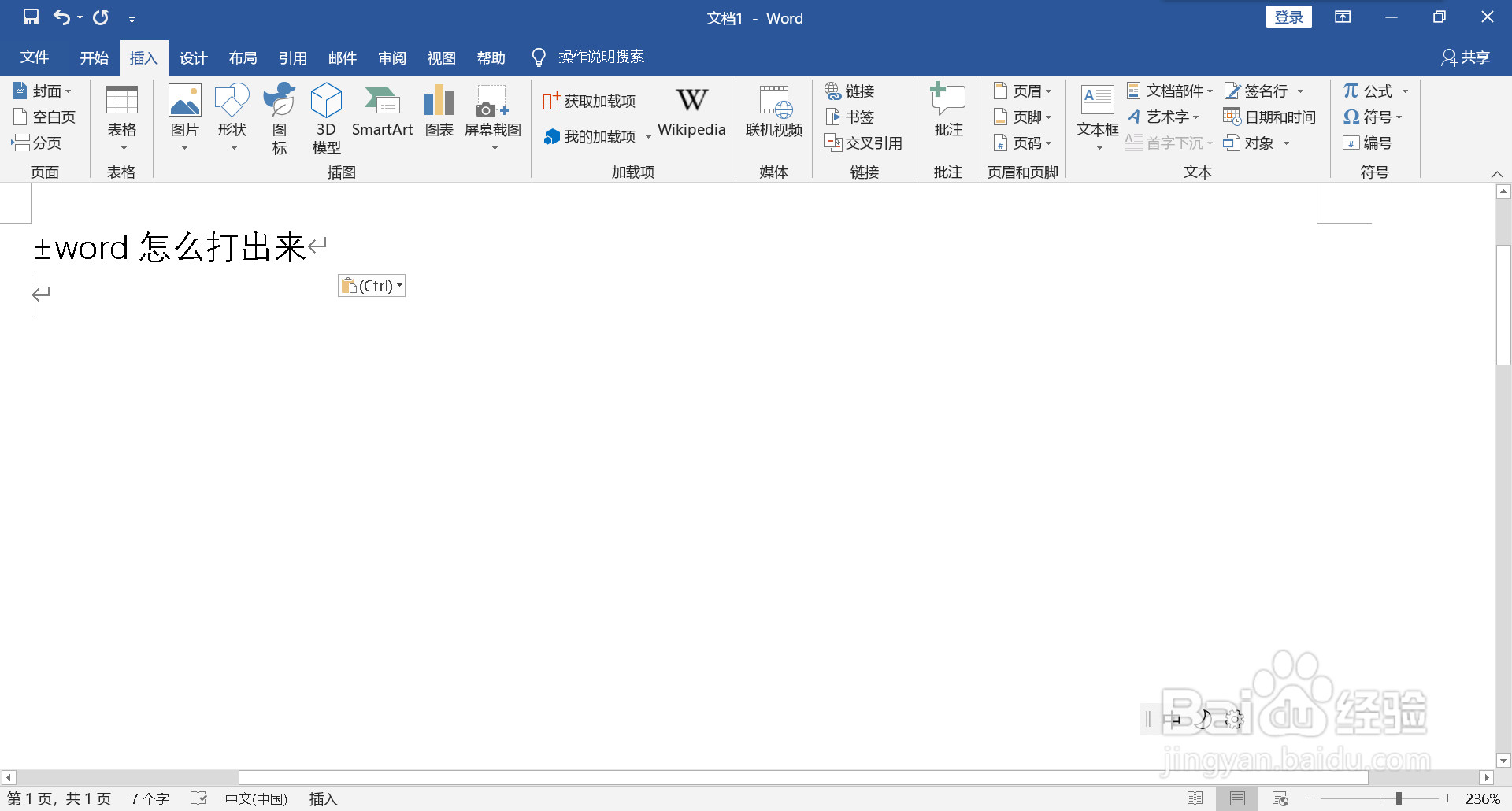Switch to the Design (设计) tab

click(x=193, y=57)
